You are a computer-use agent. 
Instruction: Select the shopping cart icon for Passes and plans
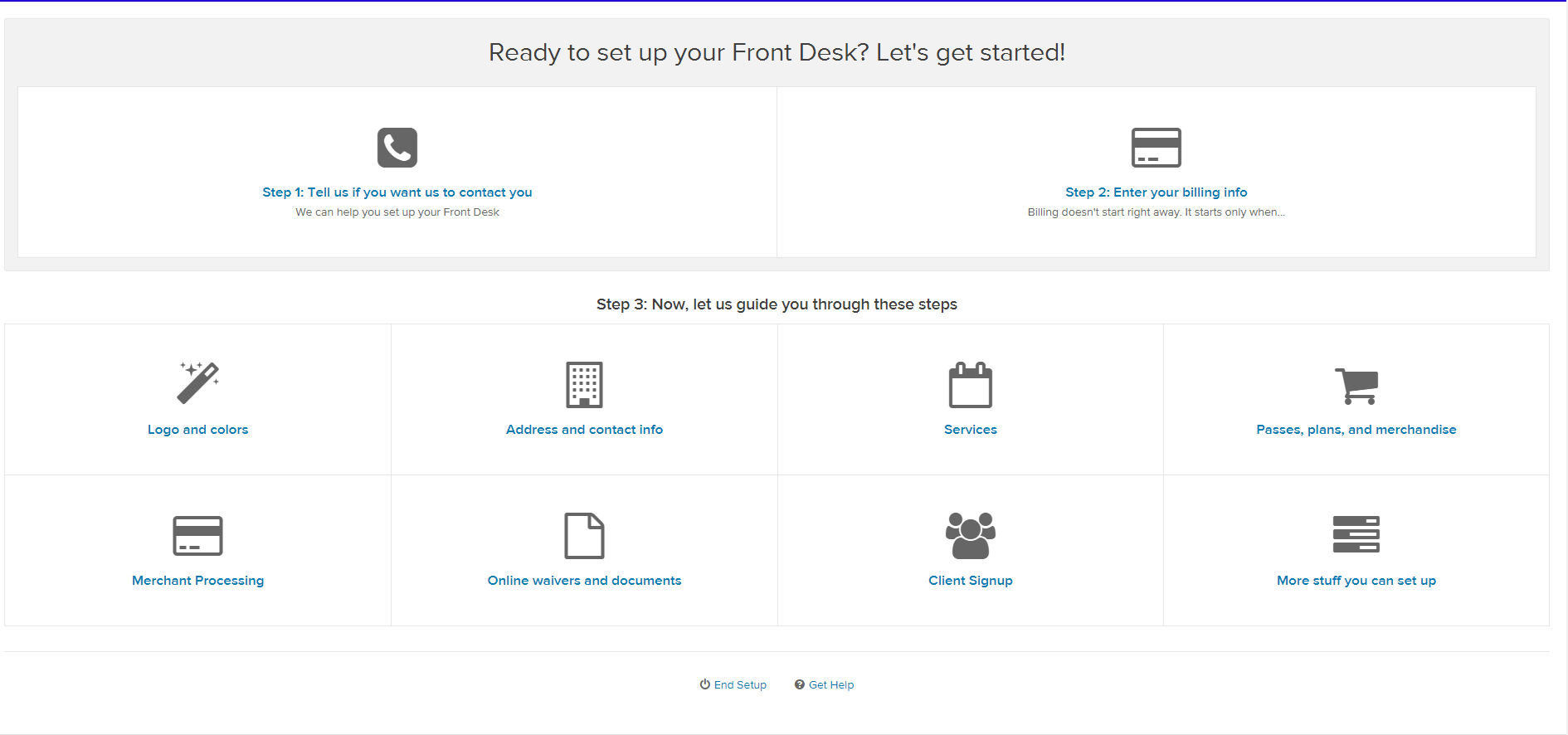[x=1357, y=384]
